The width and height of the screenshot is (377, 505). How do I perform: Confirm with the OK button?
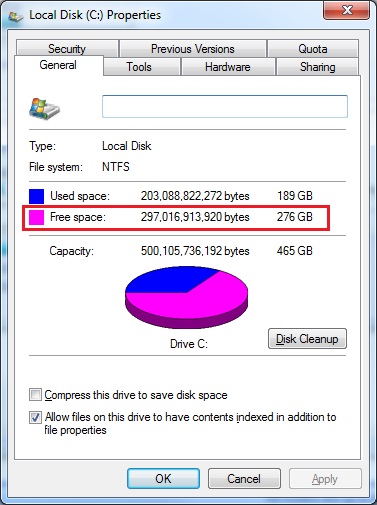point(163,479)
